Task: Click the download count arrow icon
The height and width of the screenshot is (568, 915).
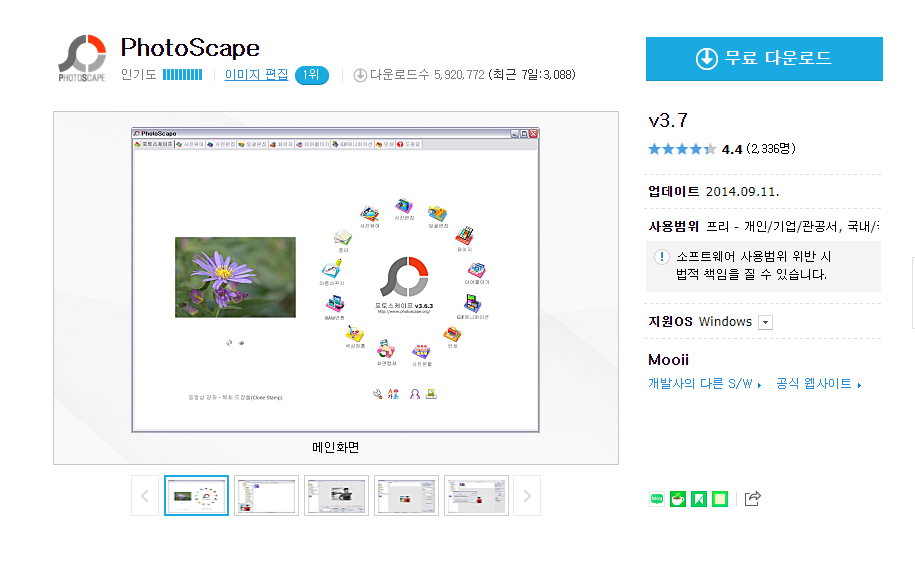Action: click(x=360, y=75)
